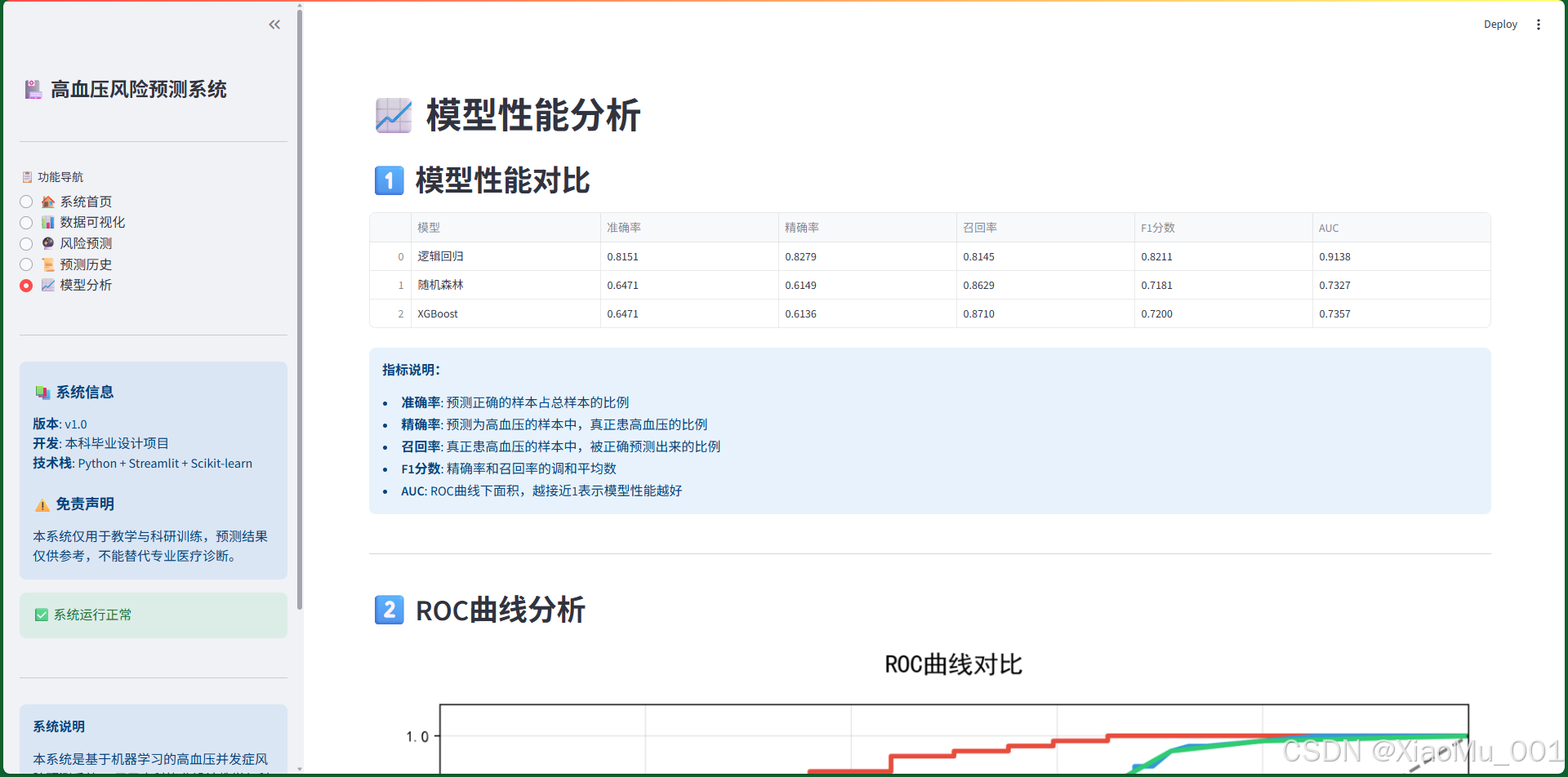This screenshot has height=777, width=1568.
Task: Click 逻辑回归 precision value 0.8279
Action: click(867, 256)
